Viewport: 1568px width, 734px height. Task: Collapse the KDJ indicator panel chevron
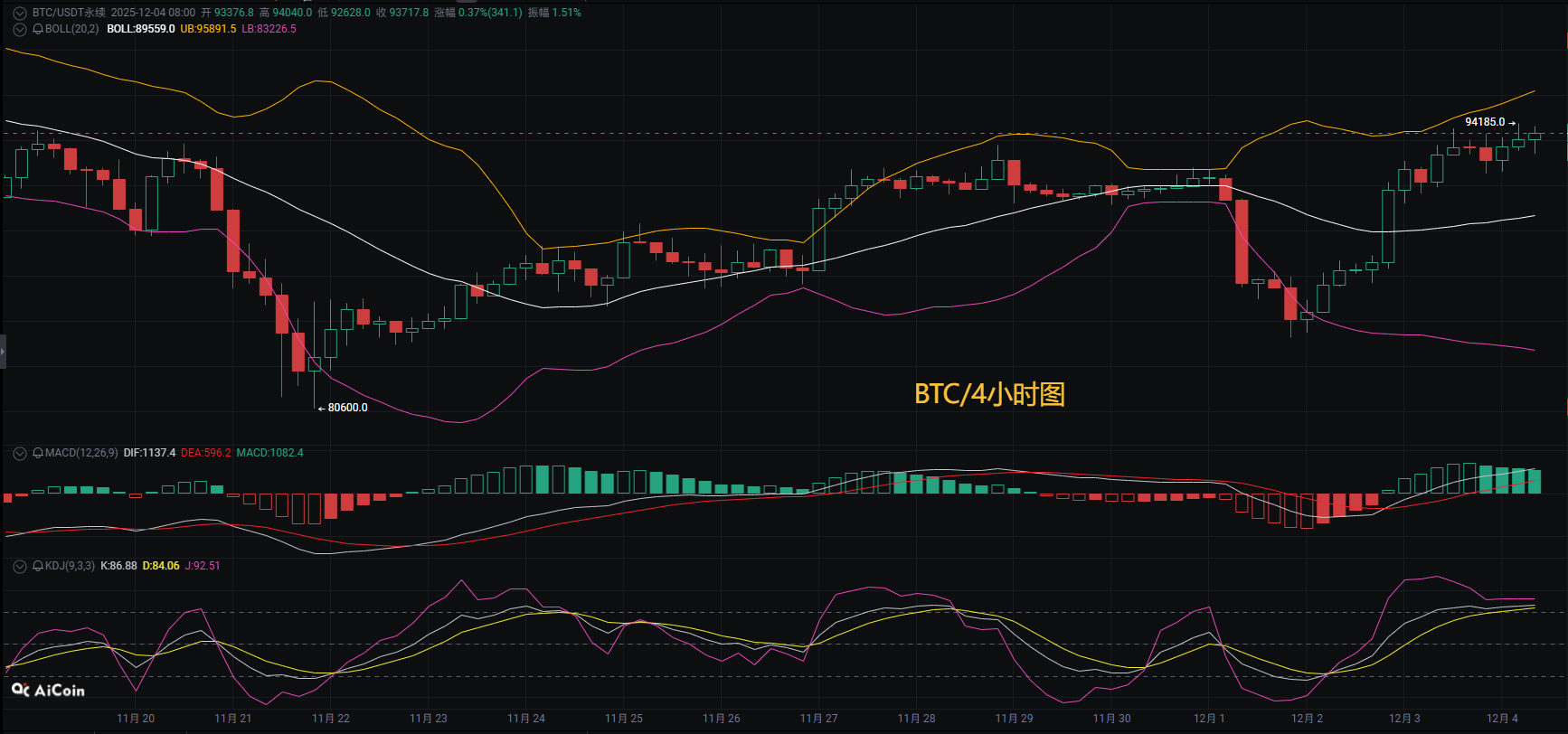coord(20,566)
